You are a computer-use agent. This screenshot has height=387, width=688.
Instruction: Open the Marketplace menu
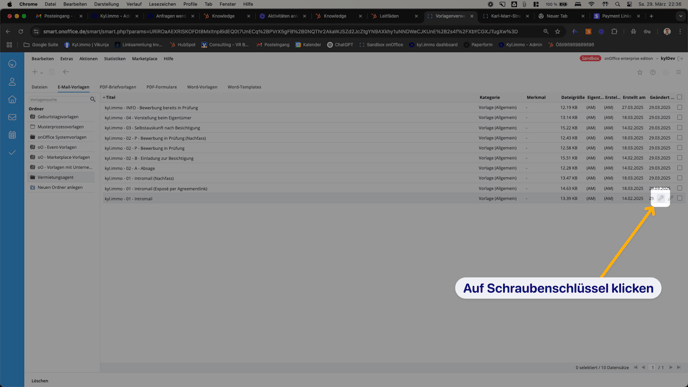pos(144,59)
